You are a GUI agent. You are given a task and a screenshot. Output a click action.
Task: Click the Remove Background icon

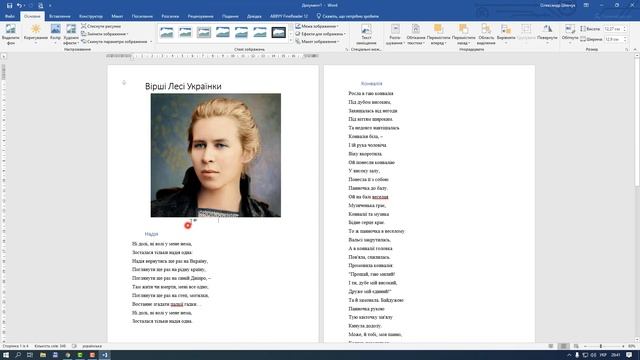tap(11, 29)
